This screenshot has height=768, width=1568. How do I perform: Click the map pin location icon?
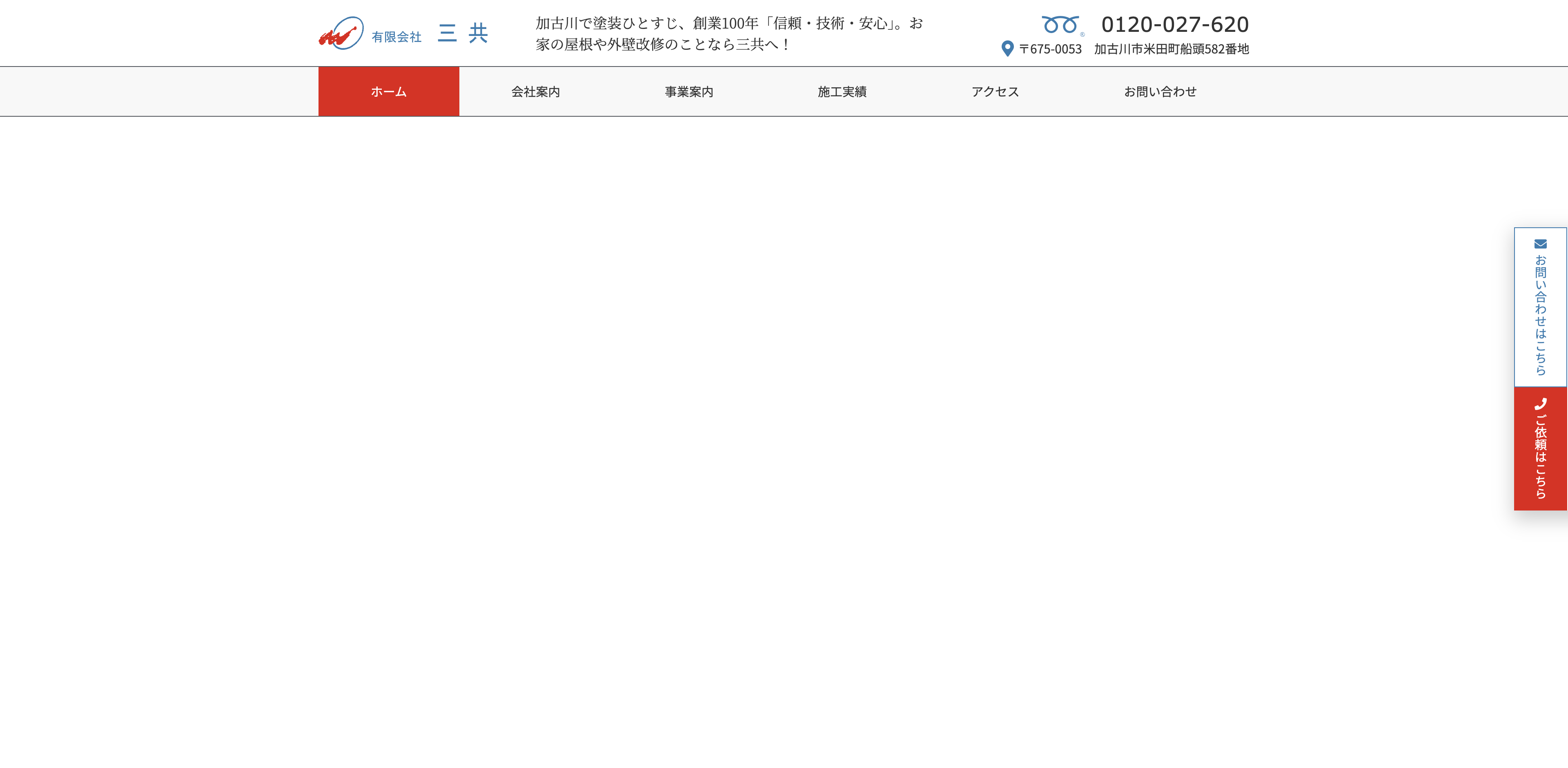point(1007,49)
